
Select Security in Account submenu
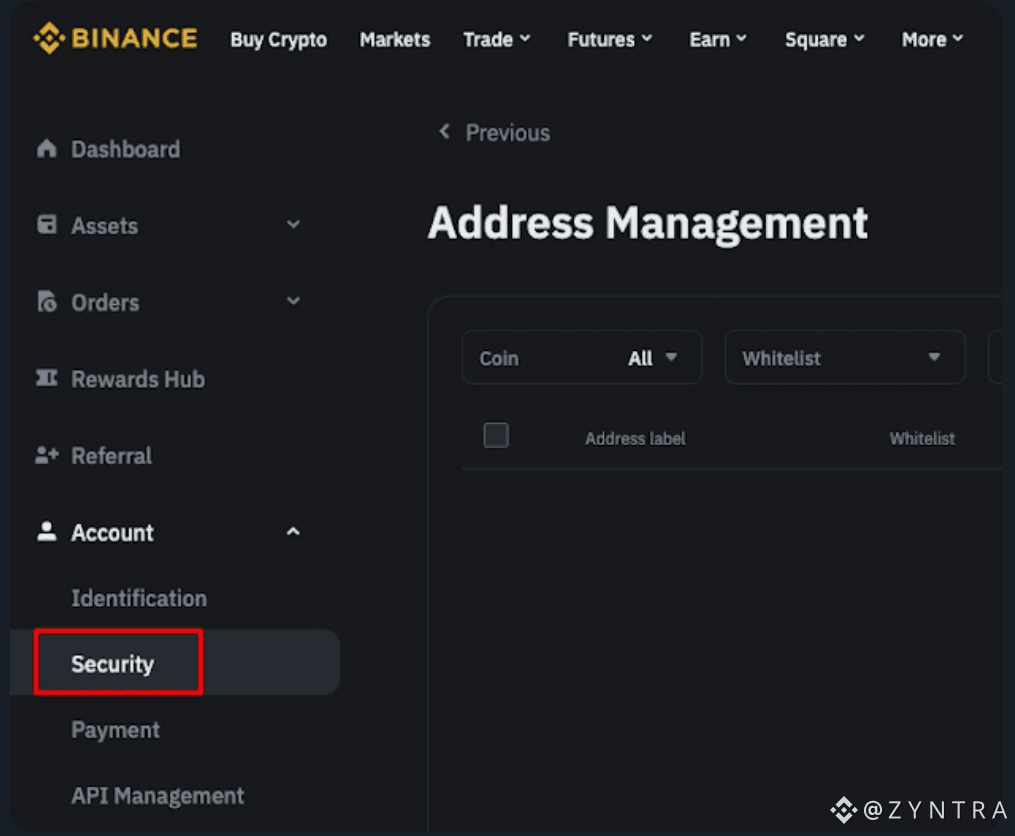coord(113,663)
